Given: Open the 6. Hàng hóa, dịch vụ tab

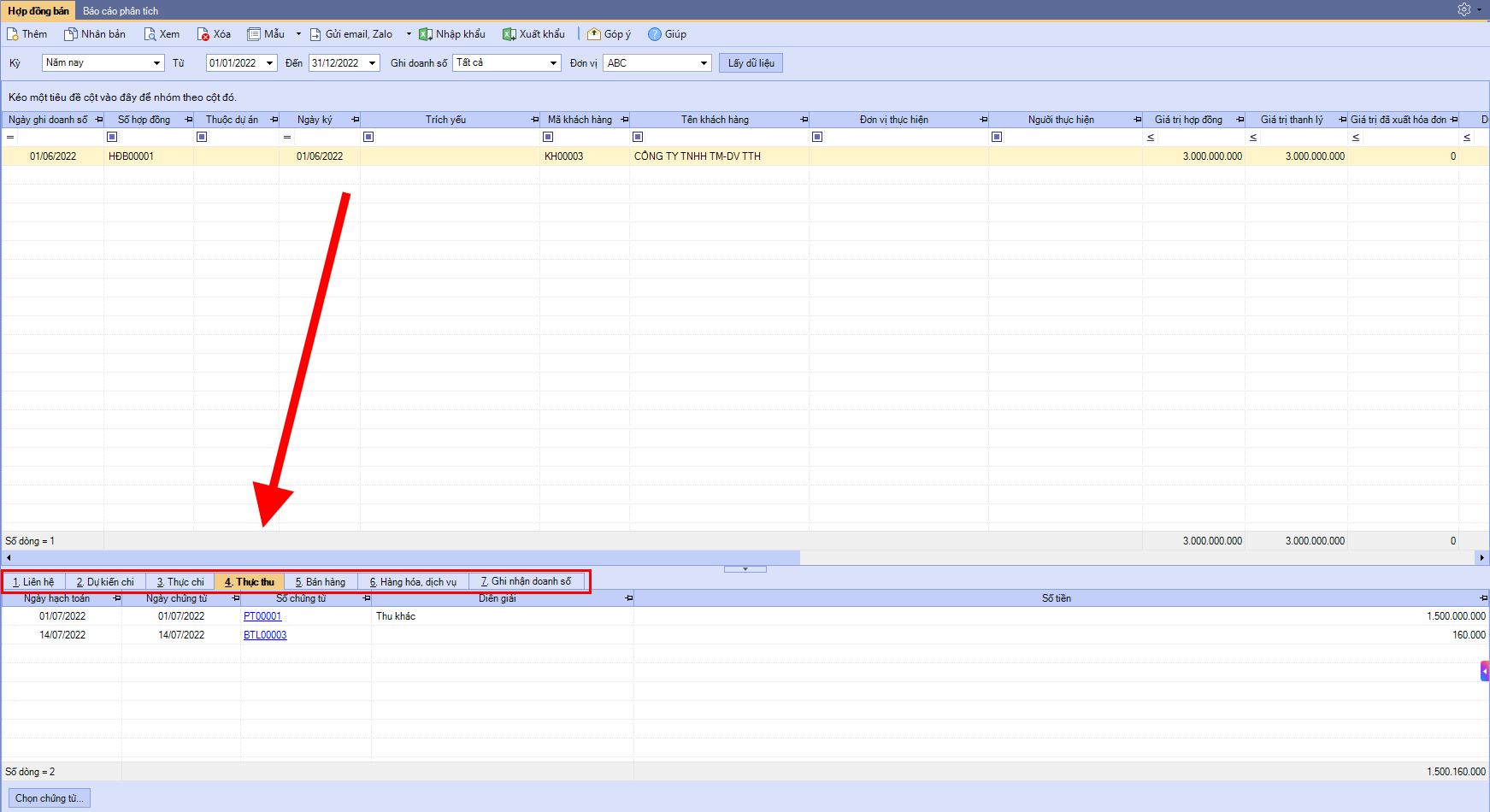Looking at the screenshot, I should [414, 582].
